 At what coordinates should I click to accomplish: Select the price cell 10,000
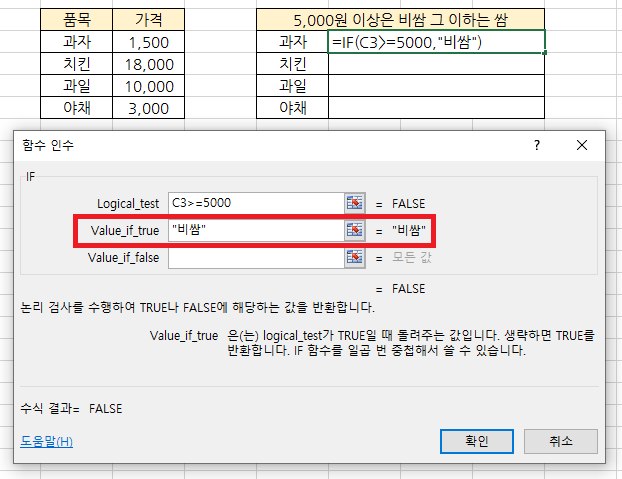pyautogui.click(x=148, y=86)
